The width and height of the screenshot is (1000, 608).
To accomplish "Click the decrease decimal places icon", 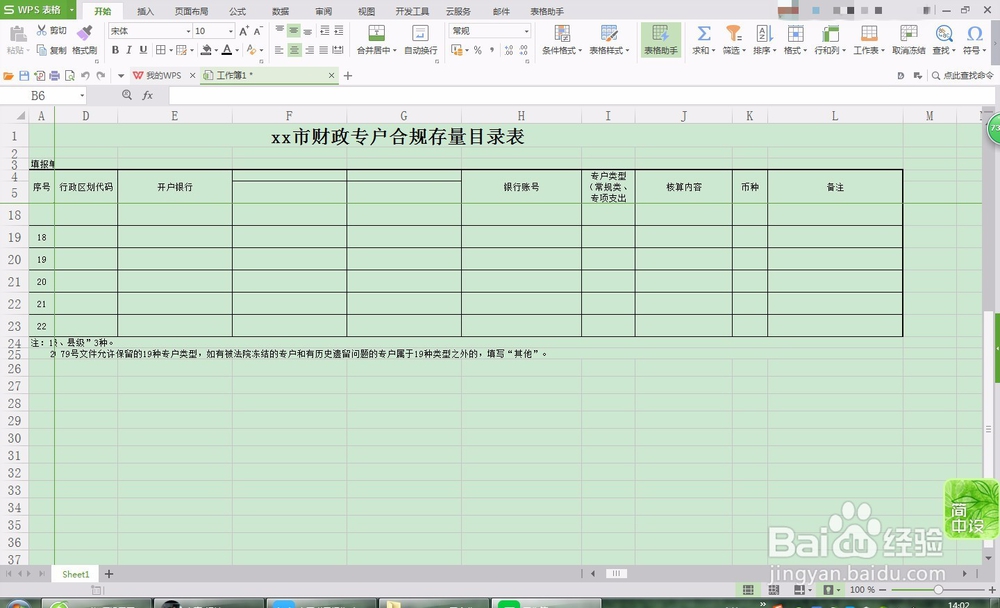I will [x=524, y=50].
